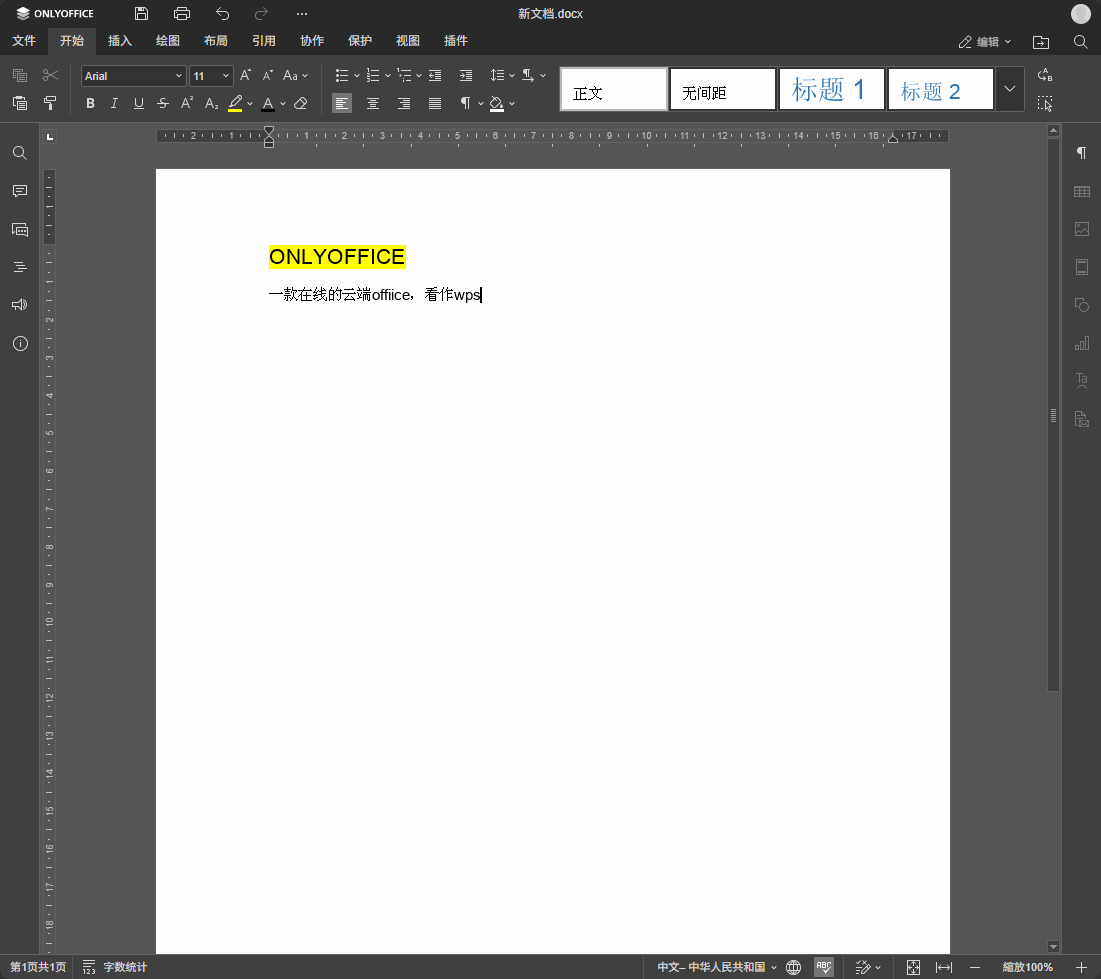1101x979 pixels.
Task: Apply the 标题 2 style
Action: 940,89
